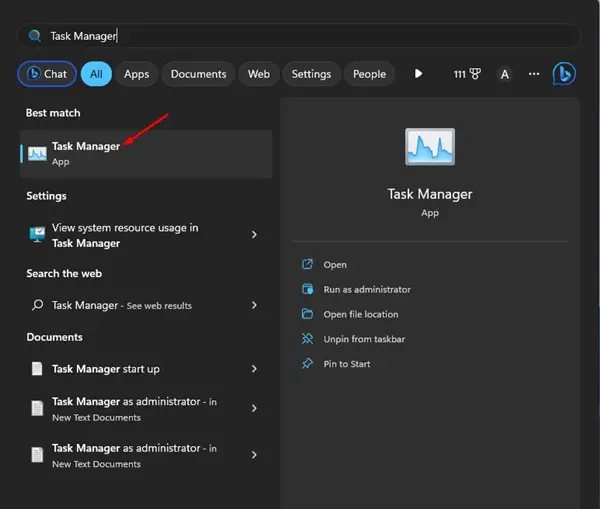Click the Search the web heading
Image resolution: width=600 pixels, height=509 pixels.
(64, 273)
